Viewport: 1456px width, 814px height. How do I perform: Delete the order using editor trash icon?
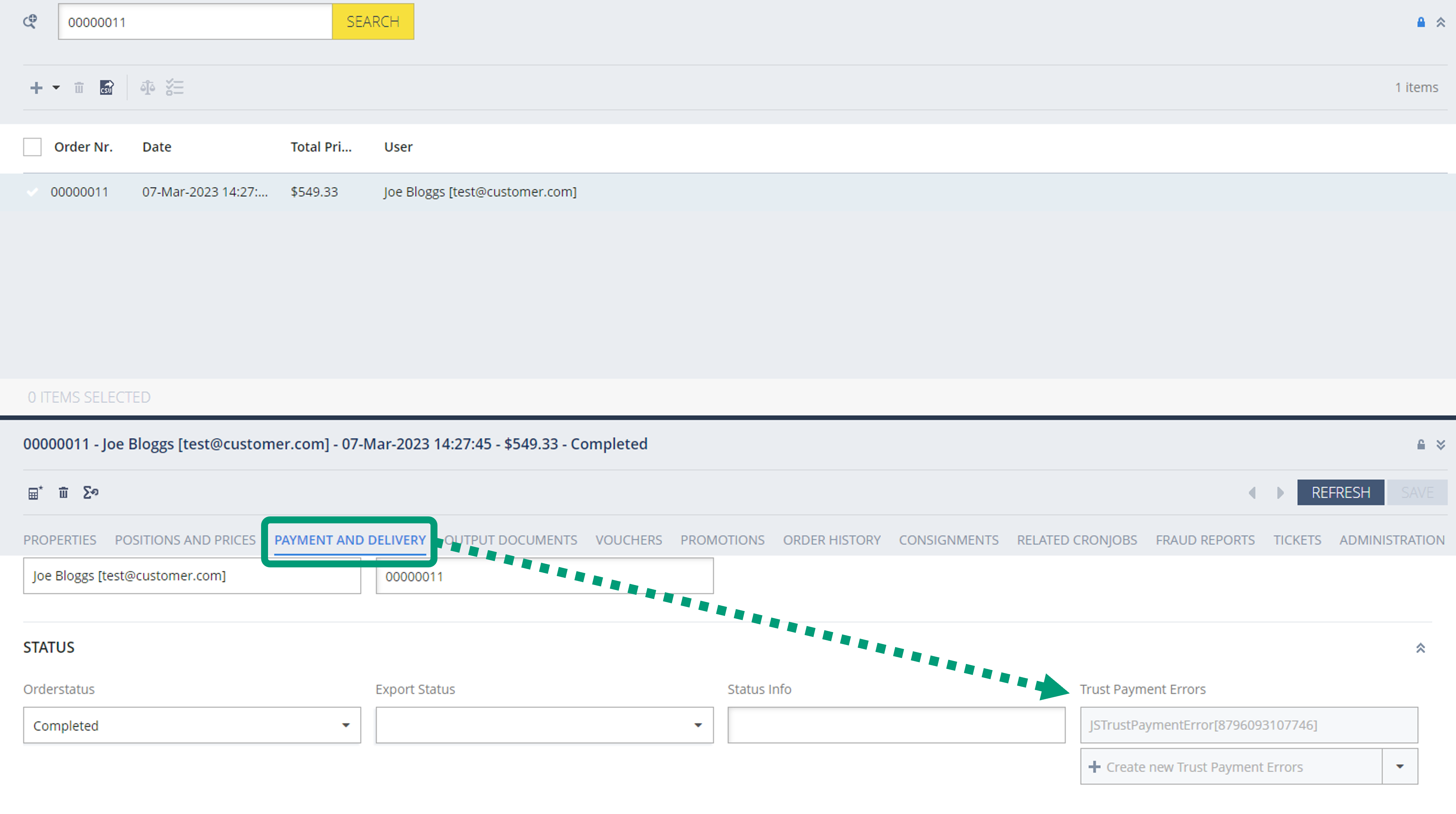pyautogui.click(x=63, y=493)
